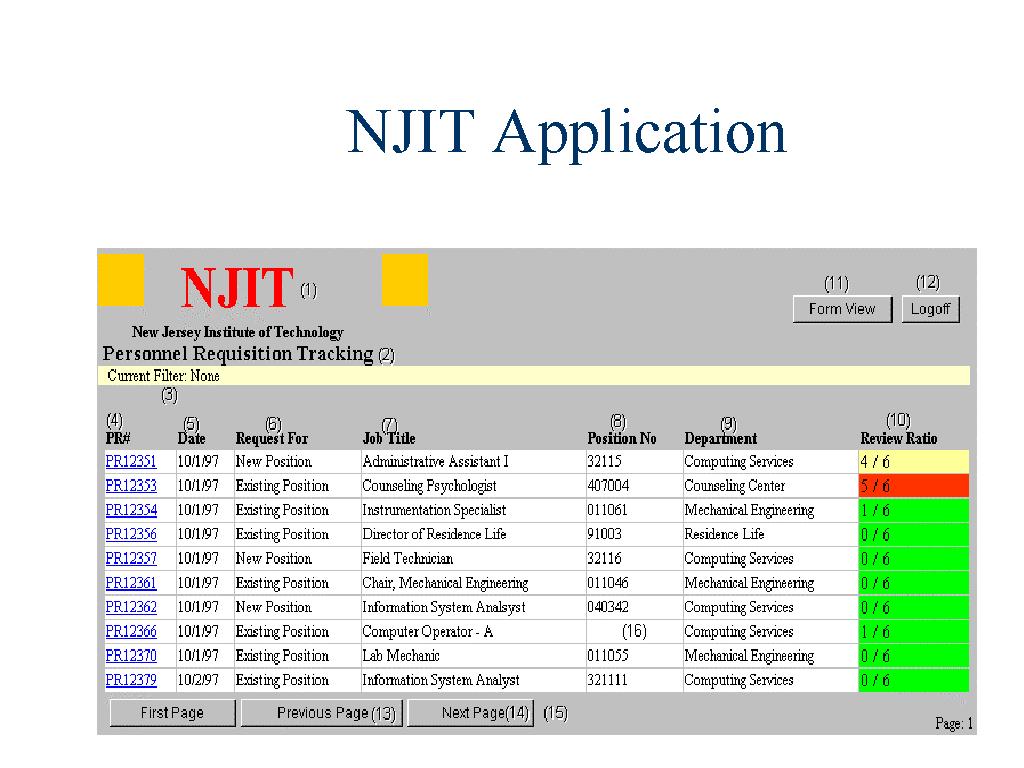This screenshot has width=1024, height=768.
Task: Open requisition PR12370
Action: (131, 656)
